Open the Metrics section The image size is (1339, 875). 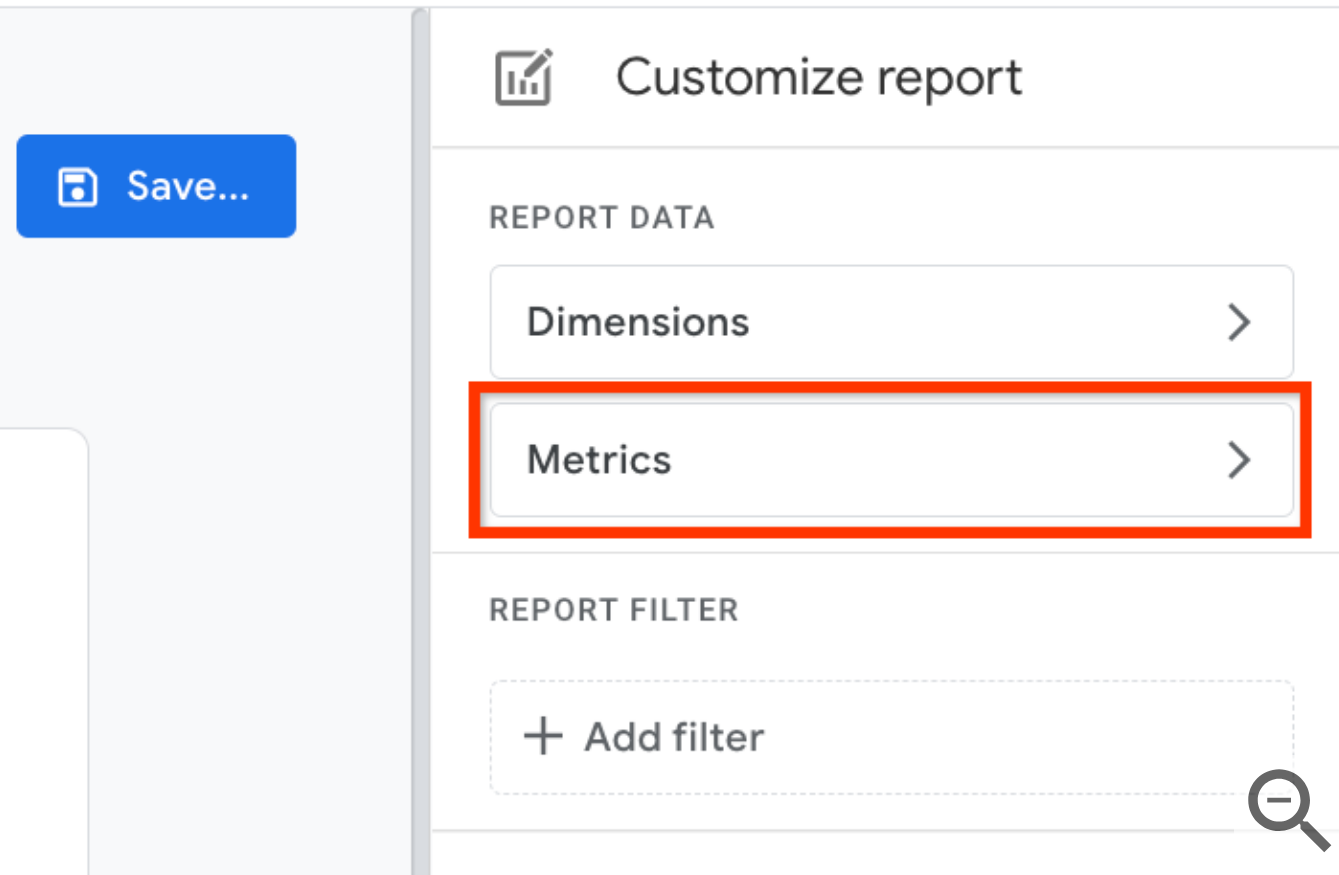tap(890, 460)
